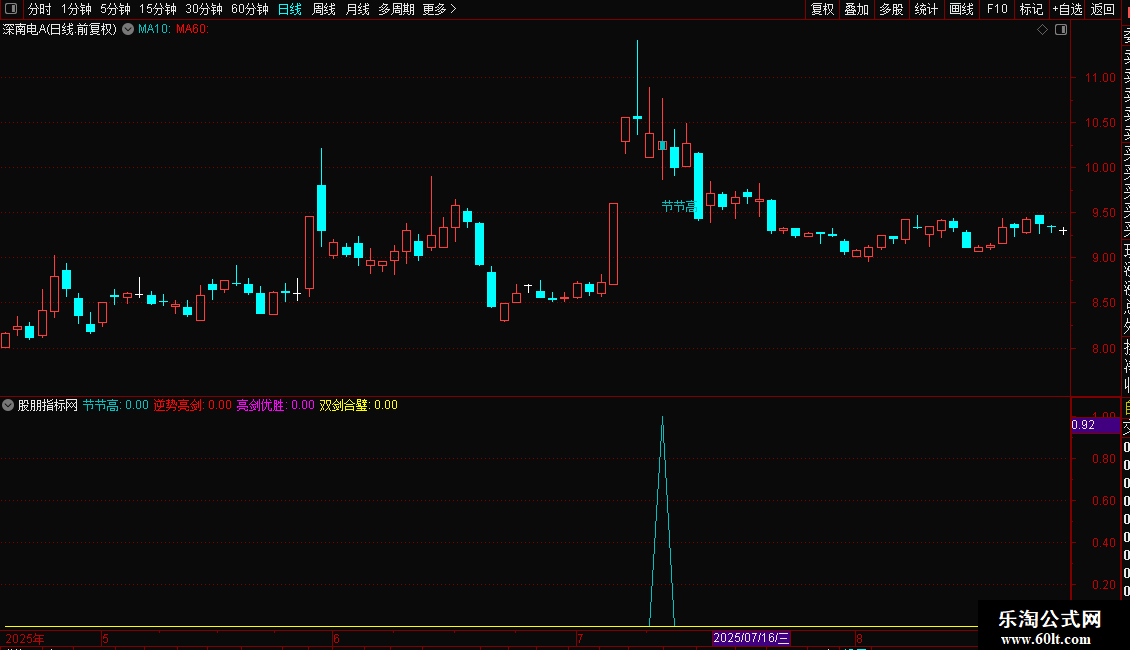Open the 统计 statistics tool
The image size is (1130, 650).
point(925,9)
